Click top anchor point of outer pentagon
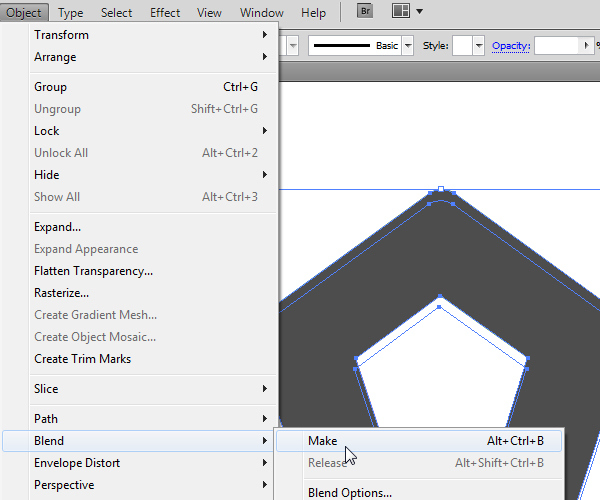The width and height of the screenshot is (600, 500). pyautogui.click(x=441, y=189)
